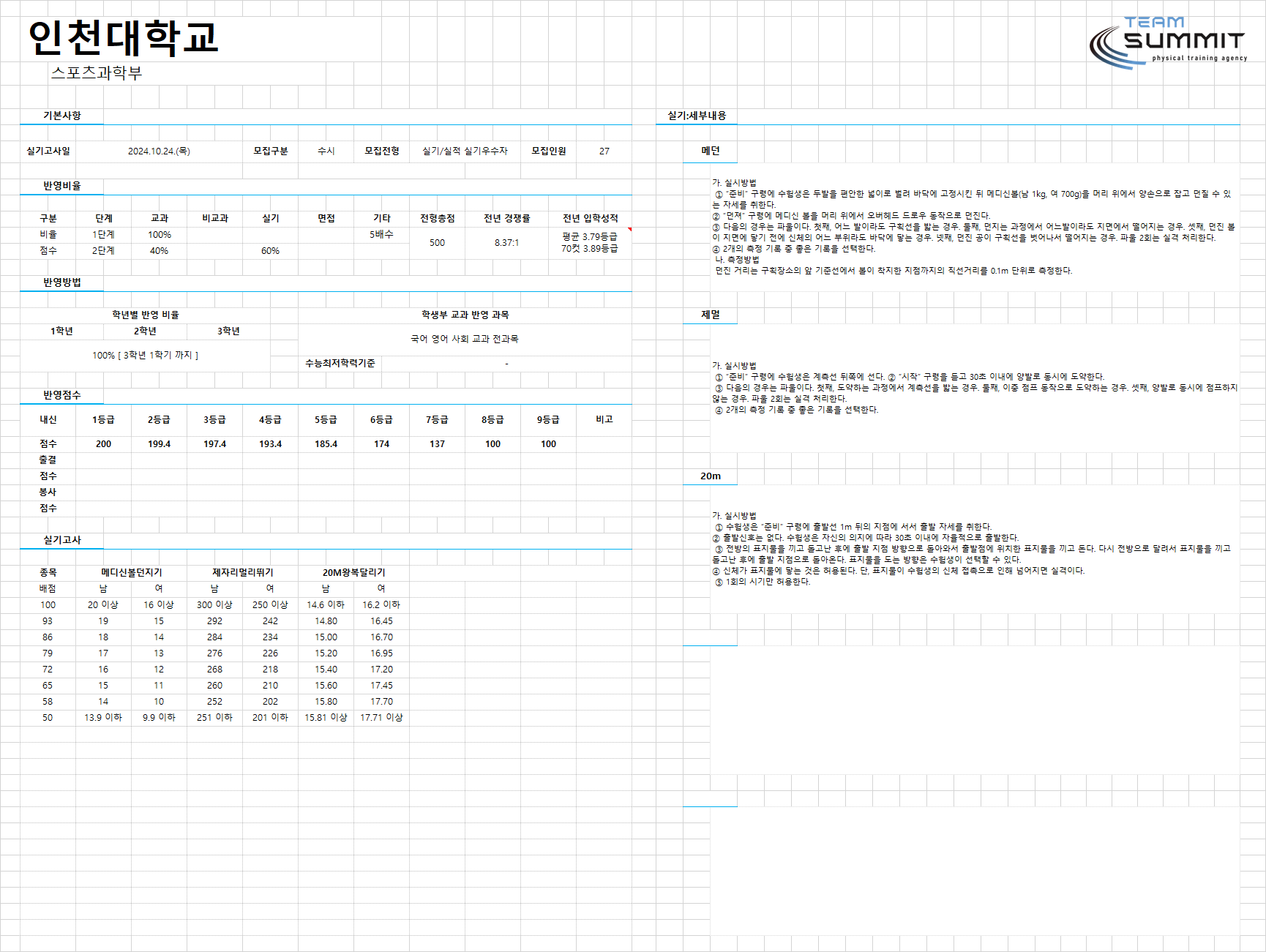Image resolution: width=1266 pixels, height=952 pixels.
Task: Click the 20M왕복달리기 column header
Action: pyautogui.click(x=354, y=572)
